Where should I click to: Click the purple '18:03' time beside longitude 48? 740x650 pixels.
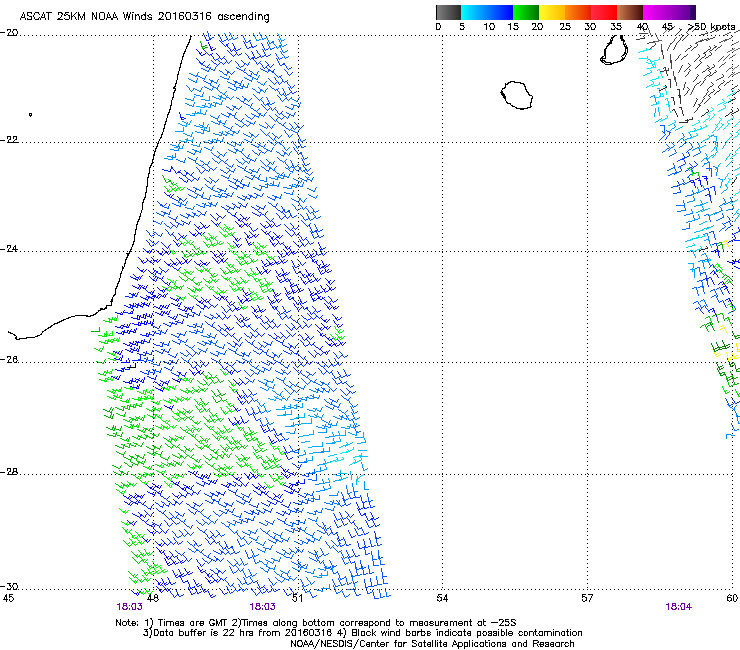pos(129,607)
